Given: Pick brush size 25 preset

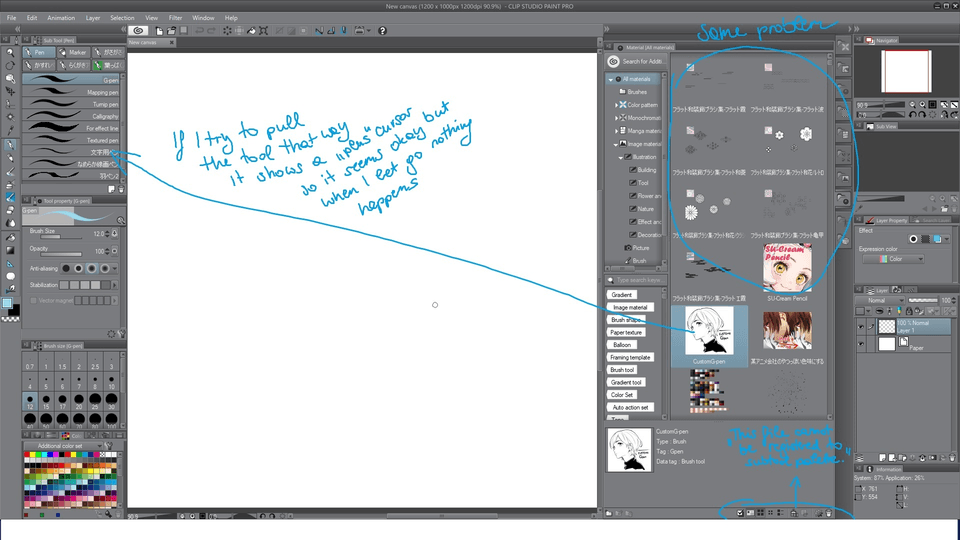Looking at the screenshot, I should pos(95,400).
